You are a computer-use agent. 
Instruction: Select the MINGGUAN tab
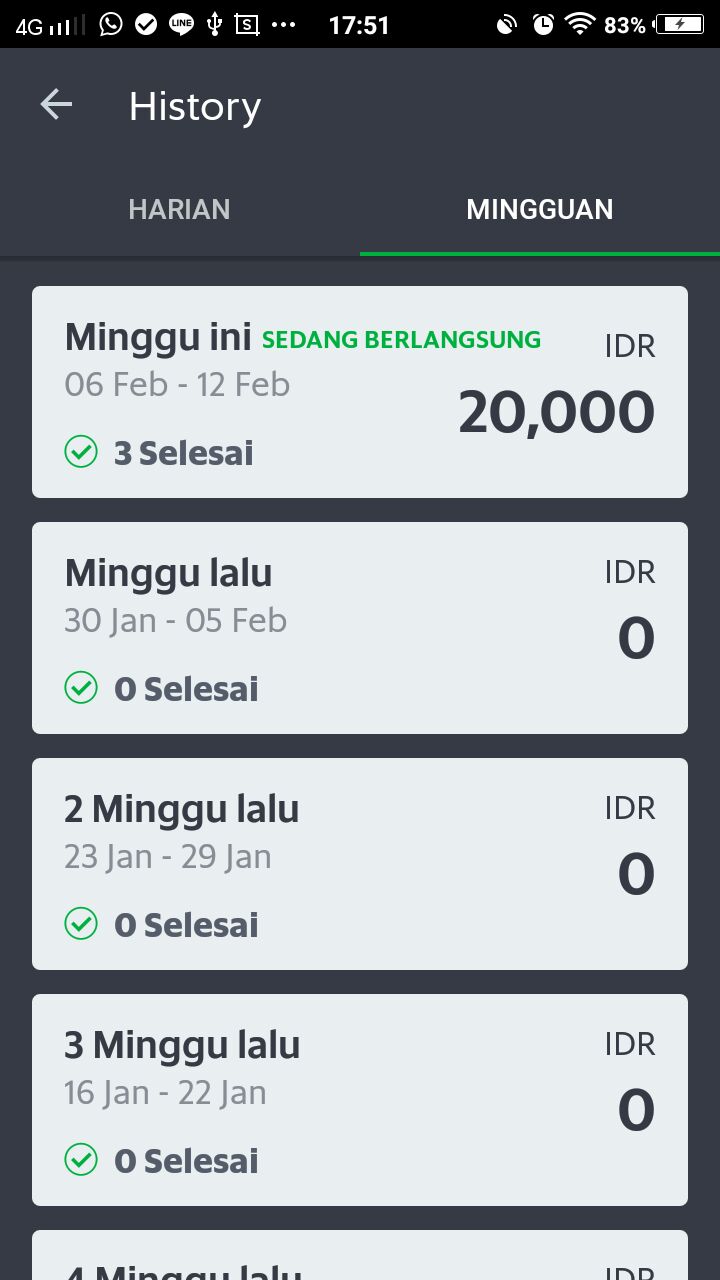(x=540, y=209)
